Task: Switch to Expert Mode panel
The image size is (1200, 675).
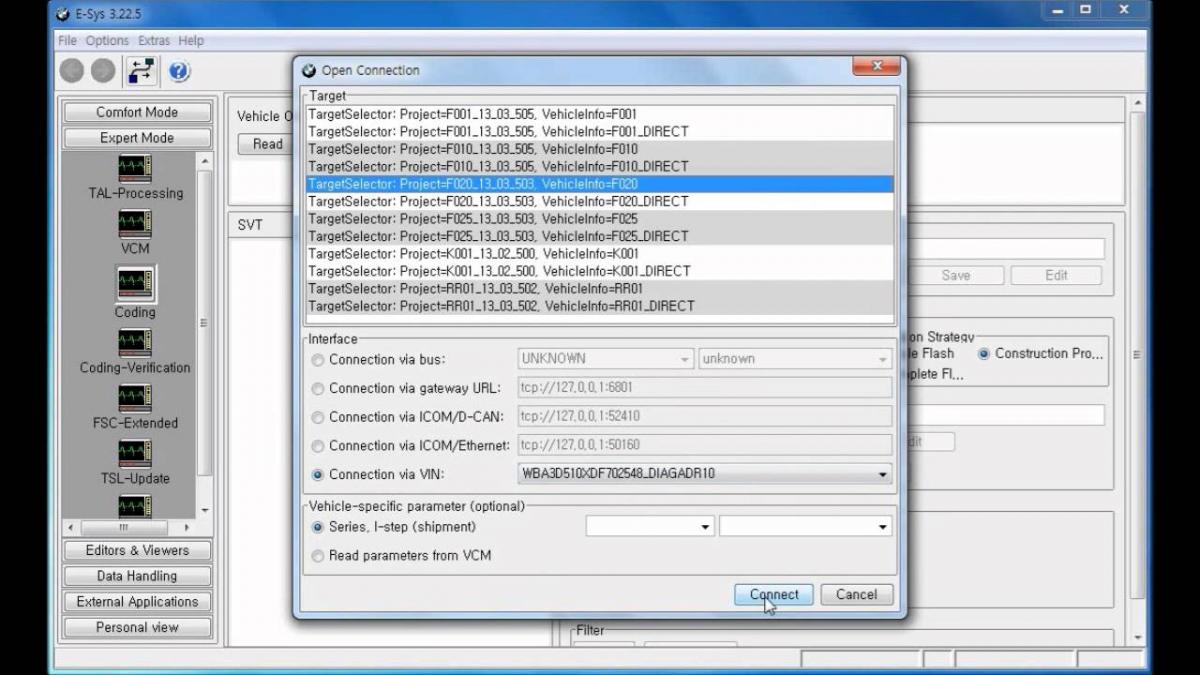Action: pos(137,138)
